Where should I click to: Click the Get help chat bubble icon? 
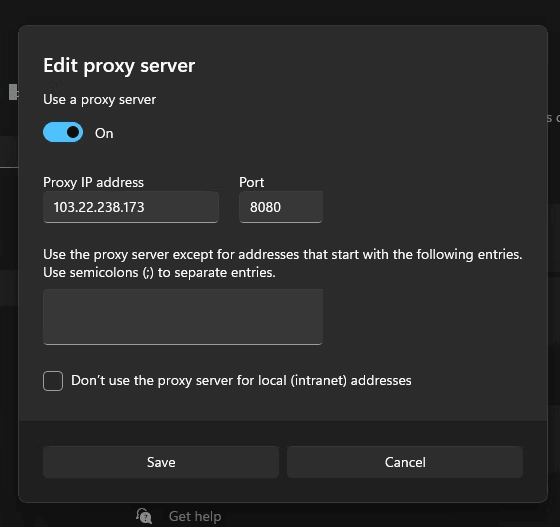tap(144, 516)
